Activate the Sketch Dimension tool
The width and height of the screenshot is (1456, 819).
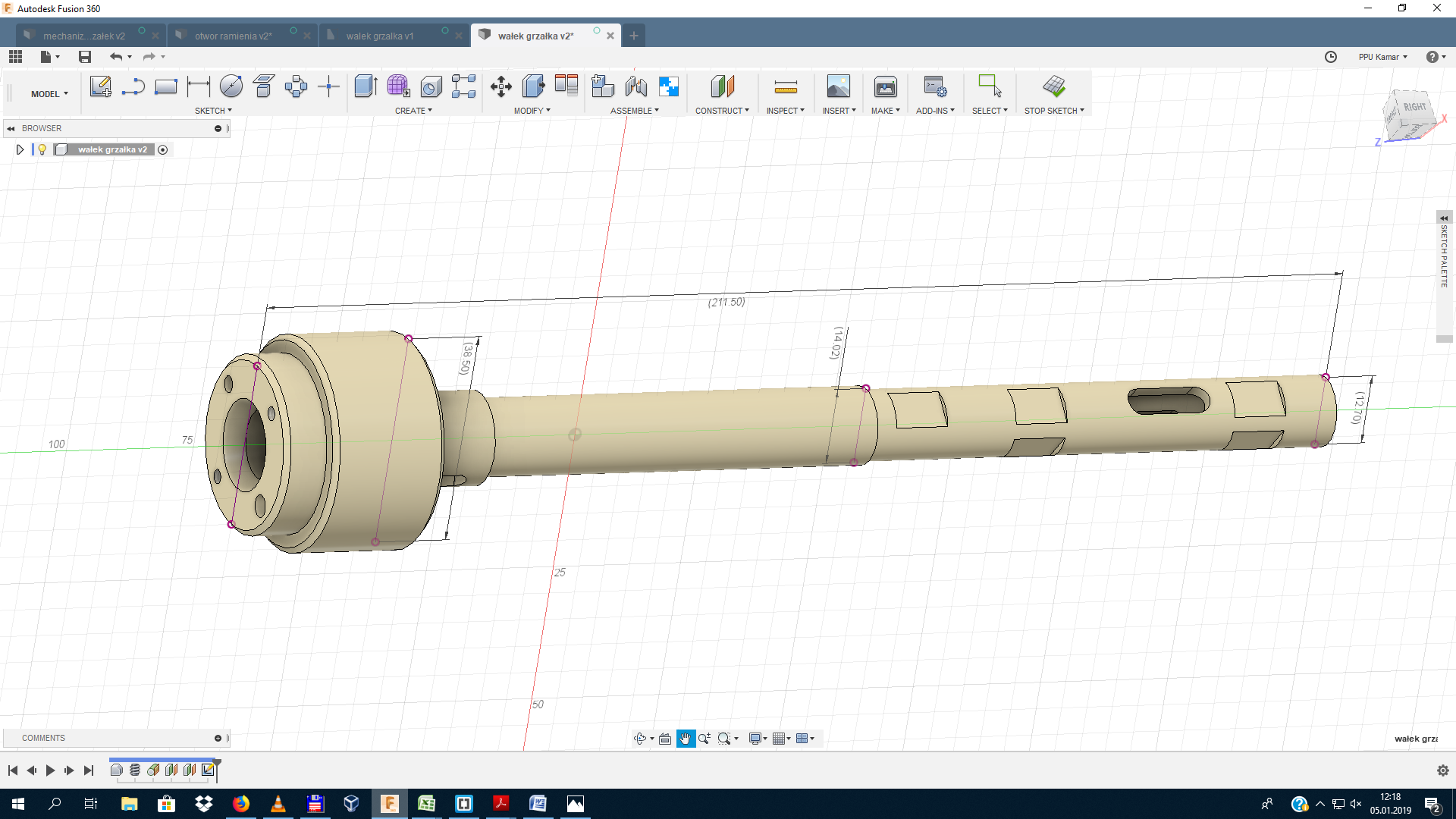(199, 86)
